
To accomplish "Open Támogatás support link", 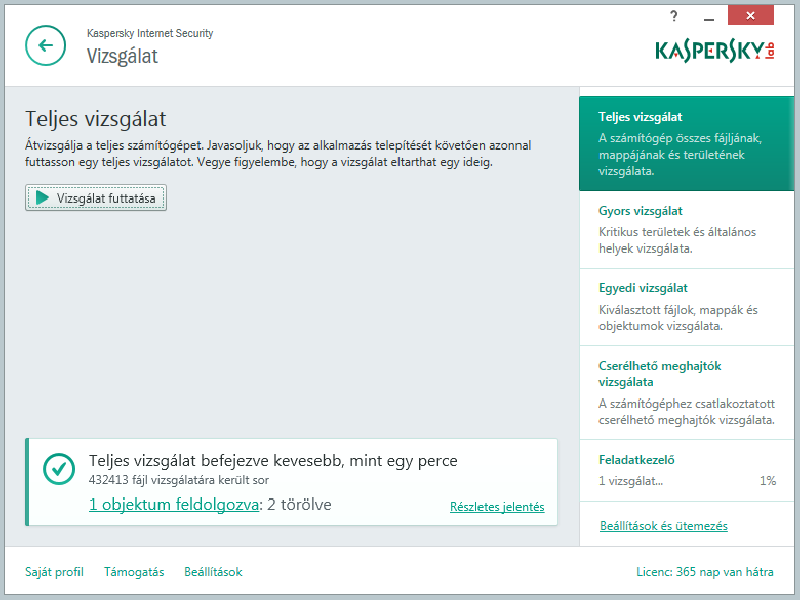I will pyautogui.click(x=134, y=572).
